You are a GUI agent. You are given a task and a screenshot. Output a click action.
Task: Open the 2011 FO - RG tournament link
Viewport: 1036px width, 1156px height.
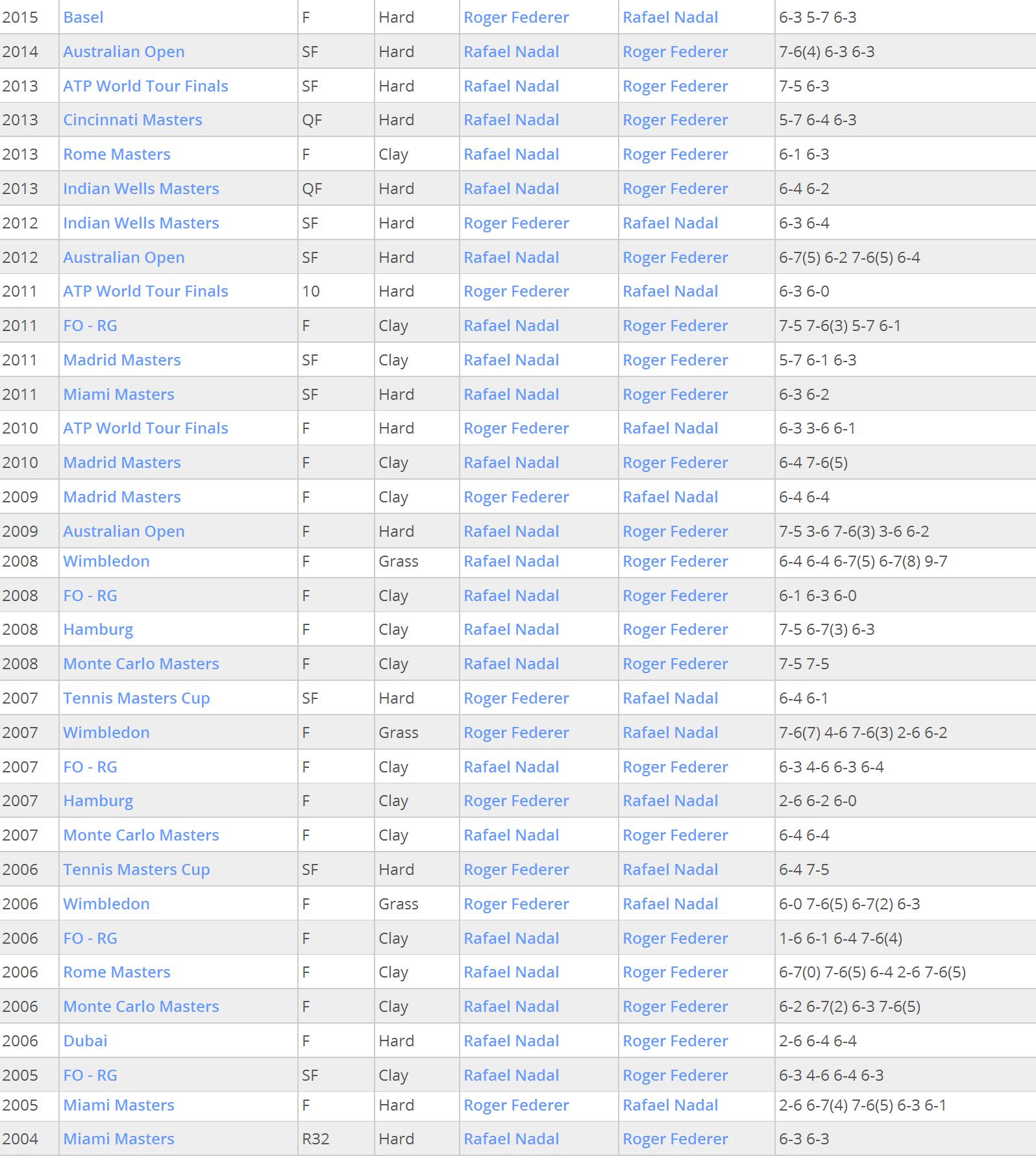tap(90, 326)
